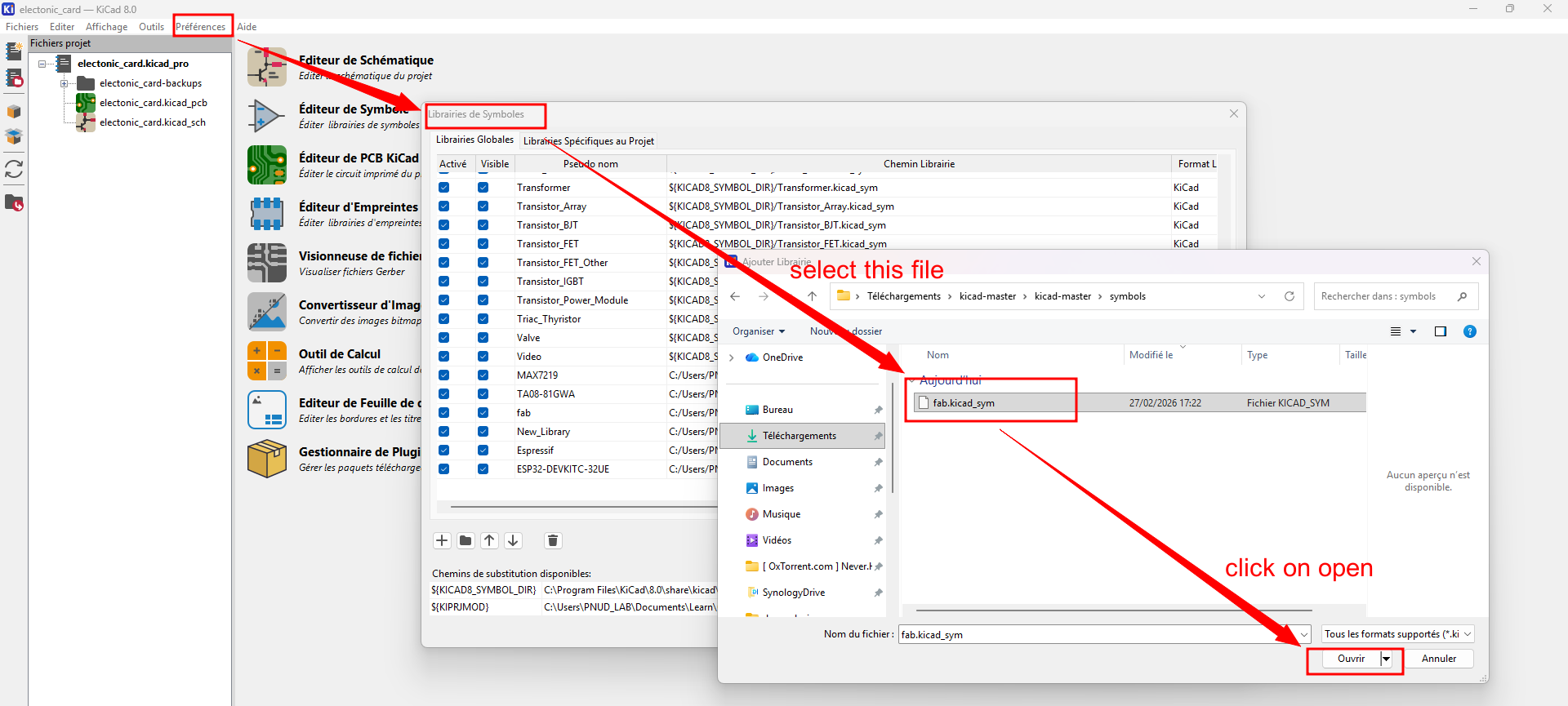Click the Nom du fichier input field
Image resolution: width=1568 pixels, height=706 pixels.
click(1098, 634)
